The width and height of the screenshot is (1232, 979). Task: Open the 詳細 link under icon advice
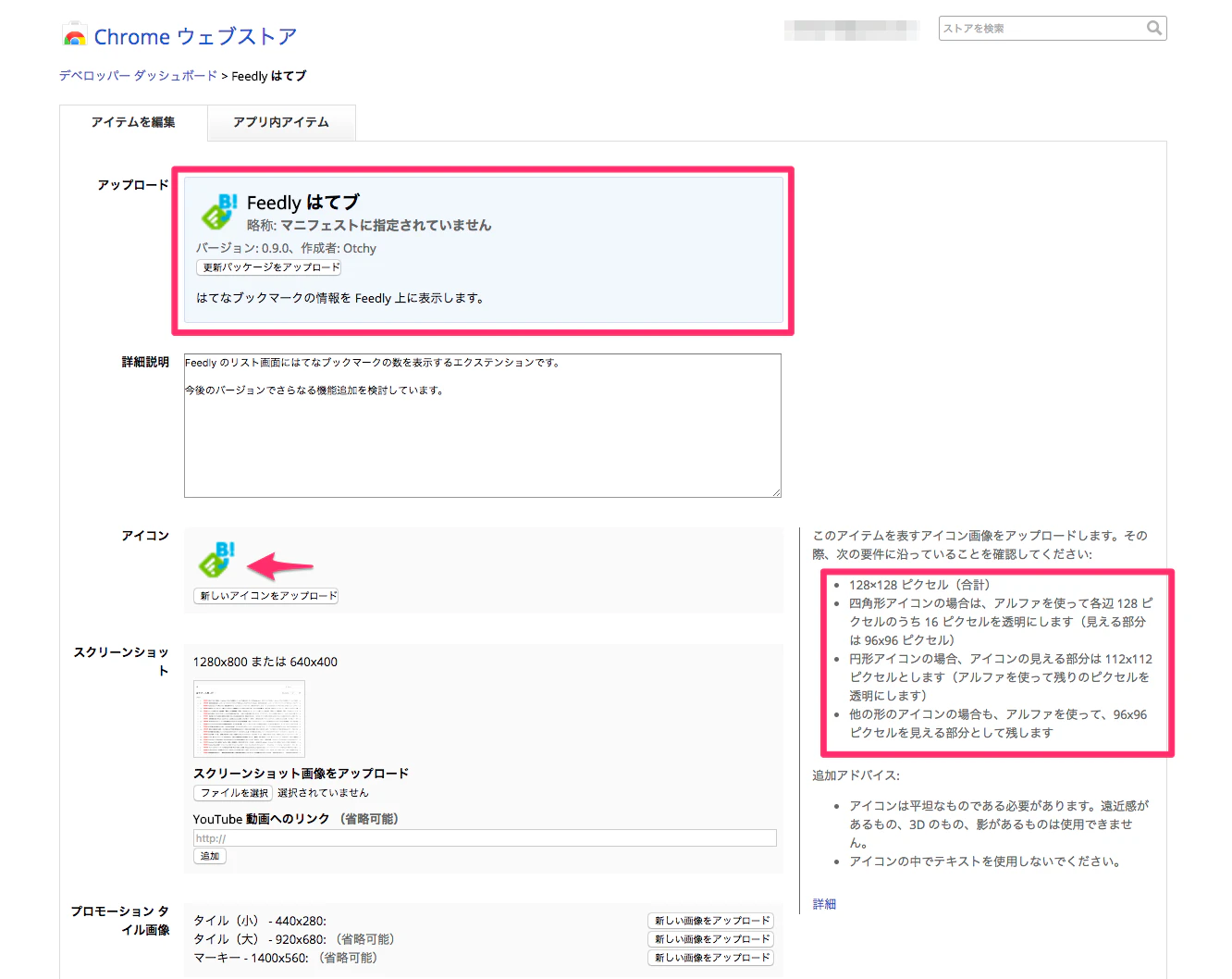click(824, 904)
